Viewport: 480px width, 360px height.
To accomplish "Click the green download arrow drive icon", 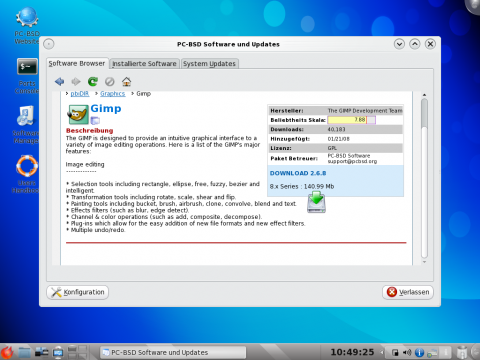I will [316, 202].
